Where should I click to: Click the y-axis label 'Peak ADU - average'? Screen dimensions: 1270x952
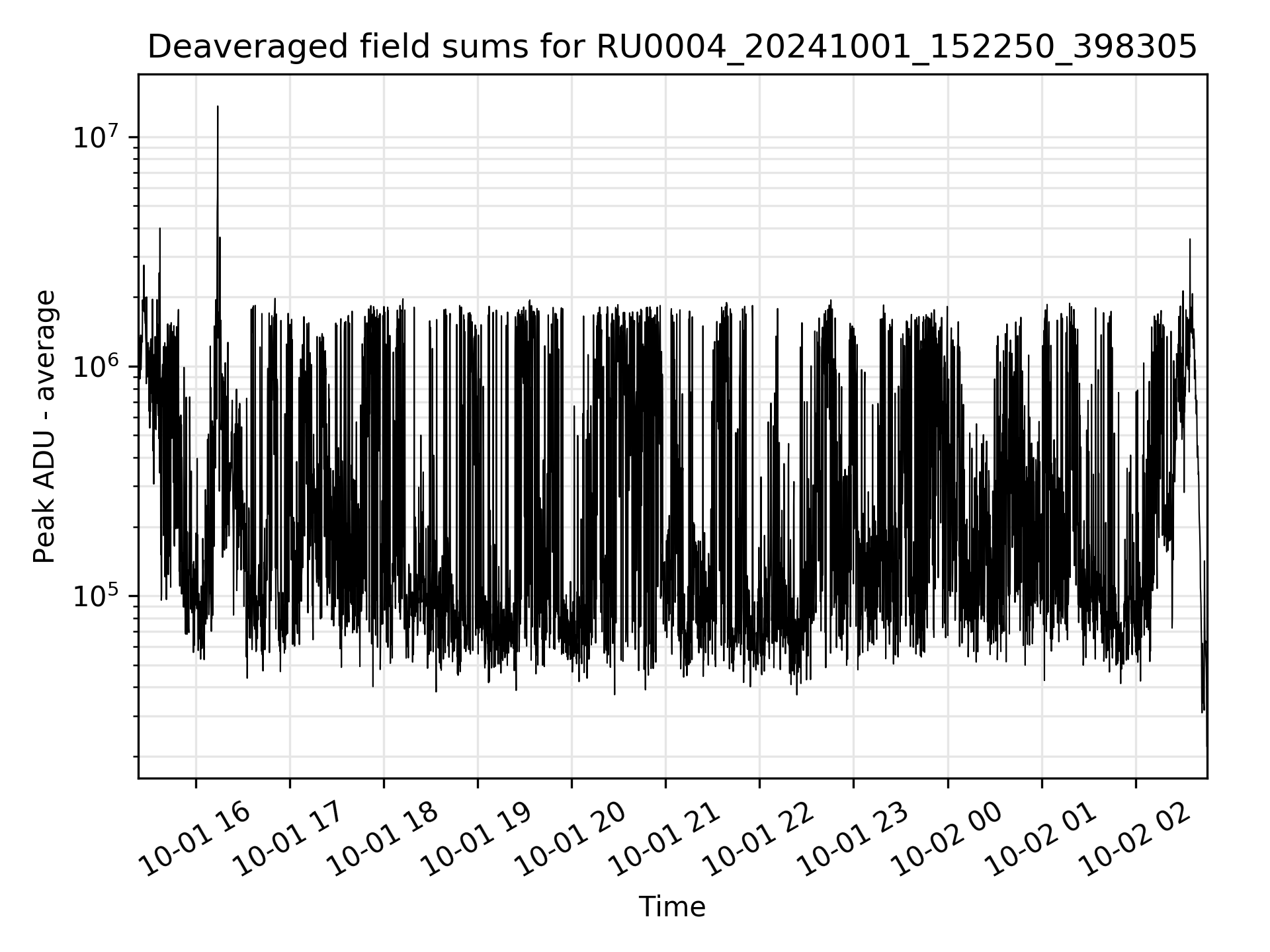[x=44, y=426]
